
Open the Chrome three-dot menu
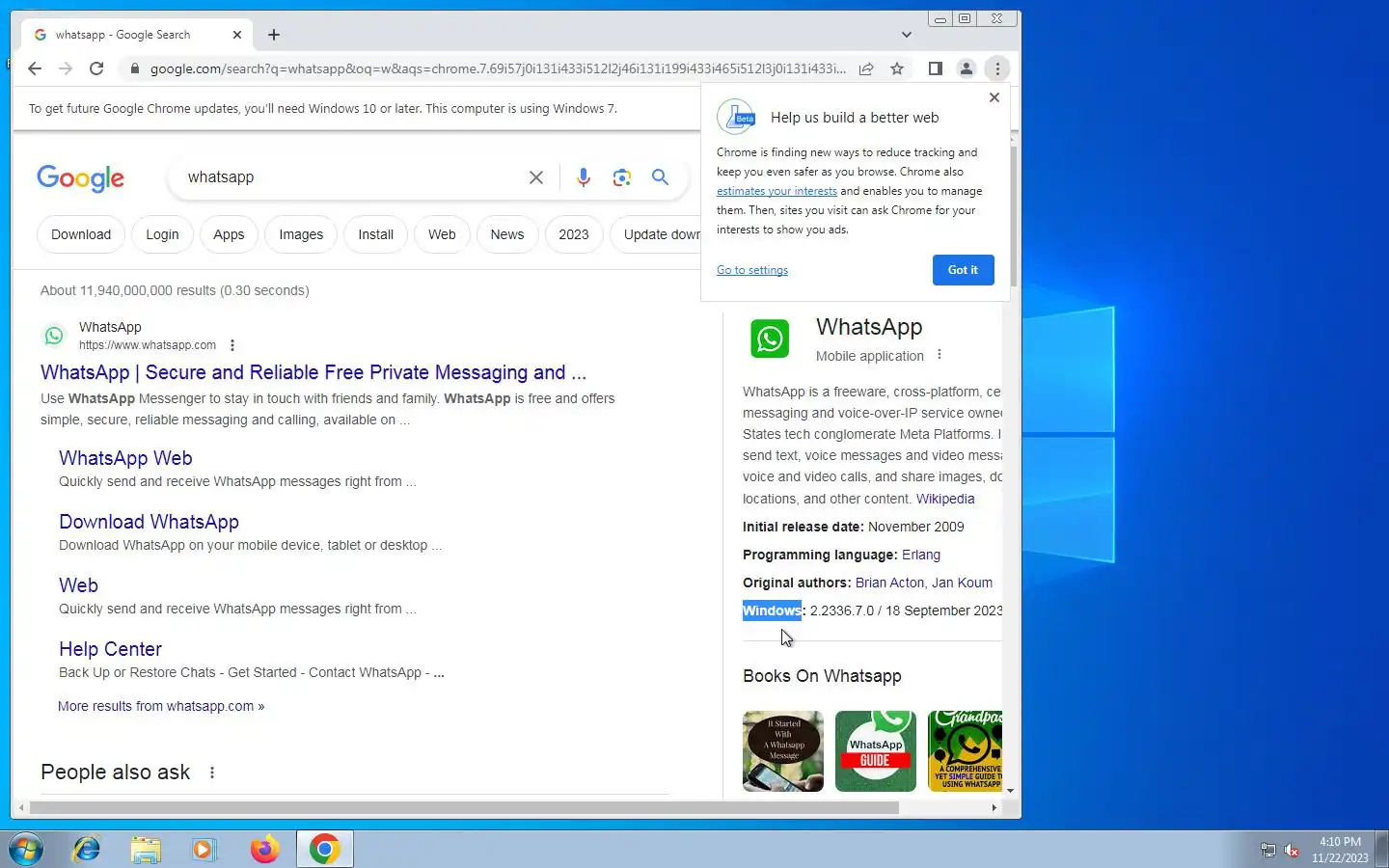click(997, 68)
